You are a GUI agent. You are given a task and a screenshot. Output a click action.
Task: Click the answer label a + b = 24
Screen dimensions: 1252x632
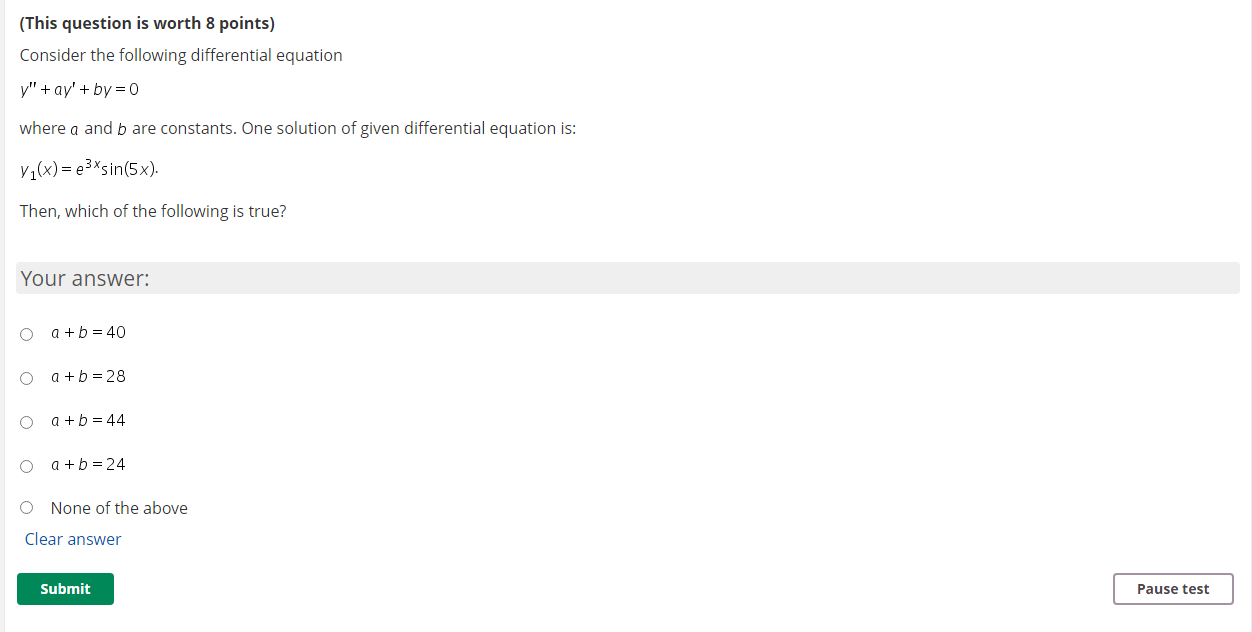[x=87, y=464]
